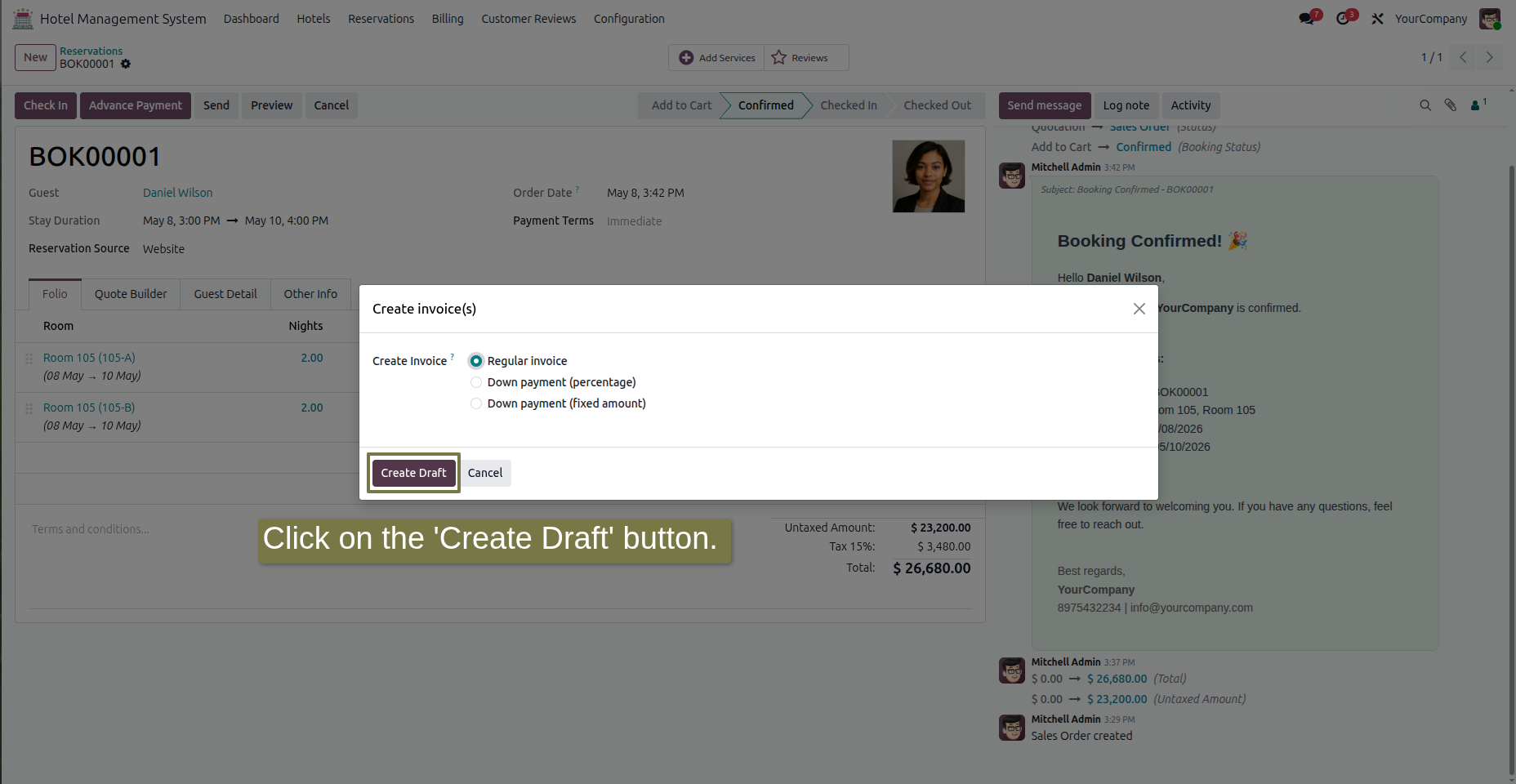Click the Cancel reservation button in toolbar
The width and height of the screenshot is (1516, 784).
point(332,105)
